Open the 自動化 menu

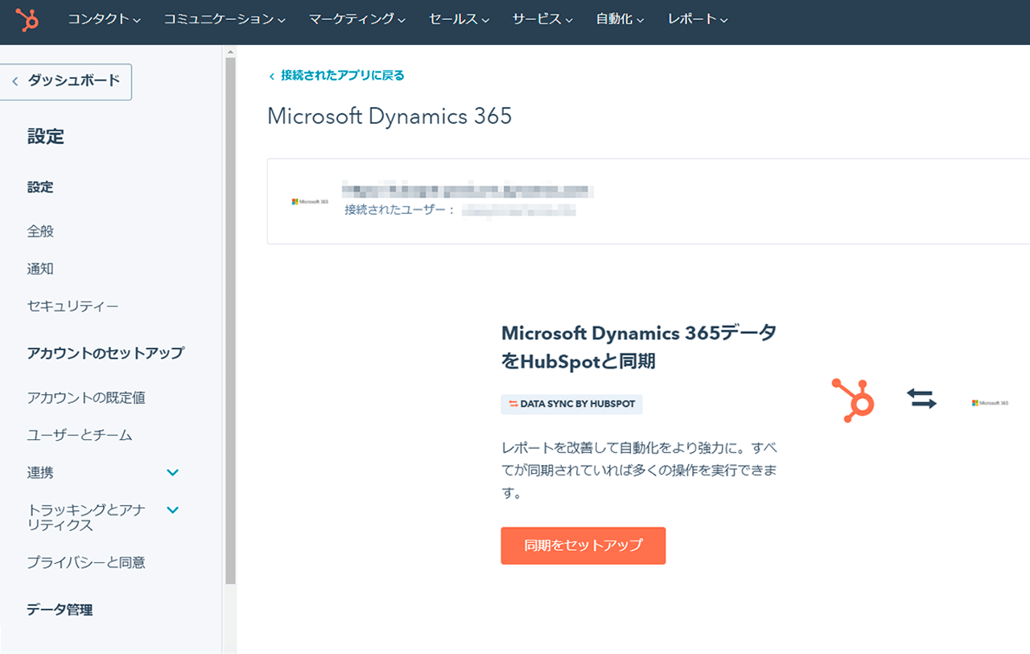620,20
